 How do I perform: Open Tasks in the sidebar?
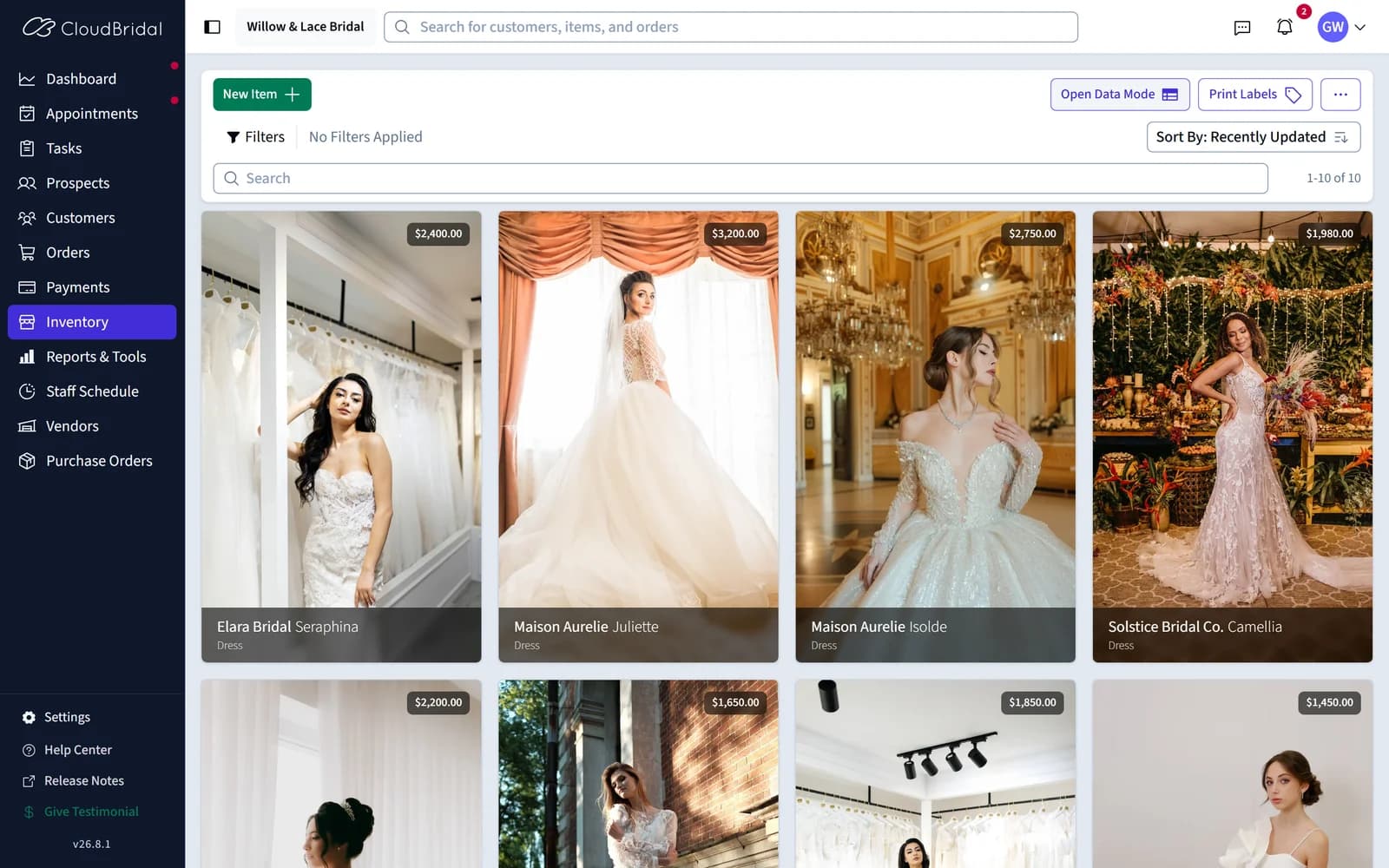pyautogui.click(x=92, y=148)
